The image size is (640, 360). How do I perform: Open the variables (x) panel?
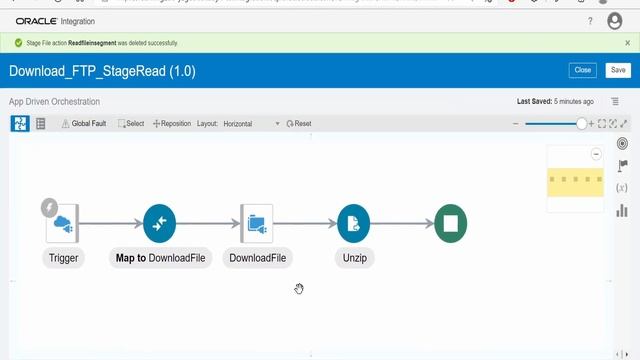(622, 188)
